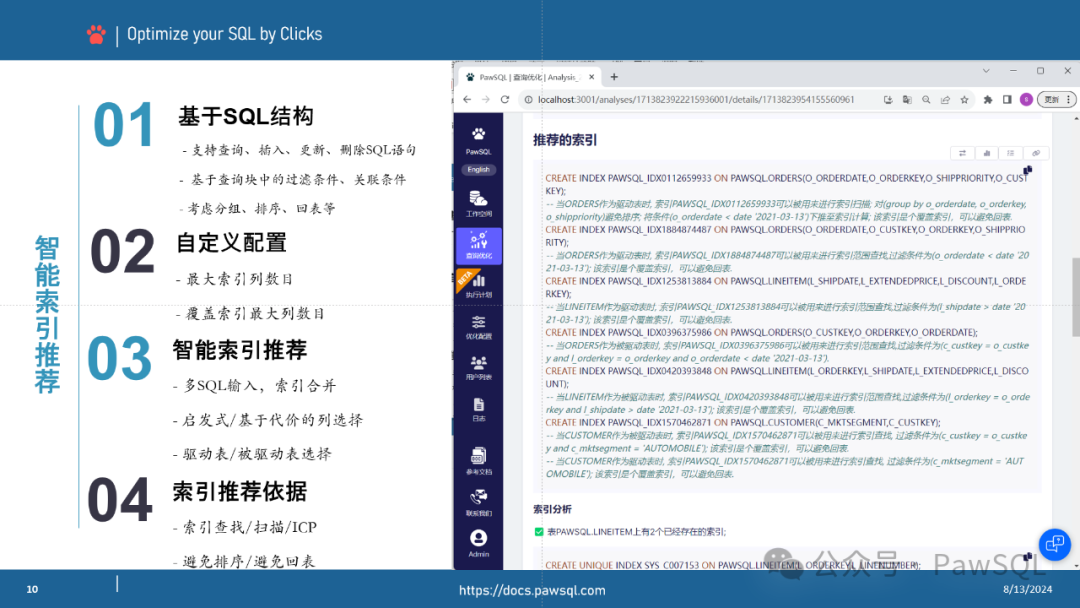Click the Optimize your SQL by Clicks title
The image size is (1080, 608).
[225, 34]
